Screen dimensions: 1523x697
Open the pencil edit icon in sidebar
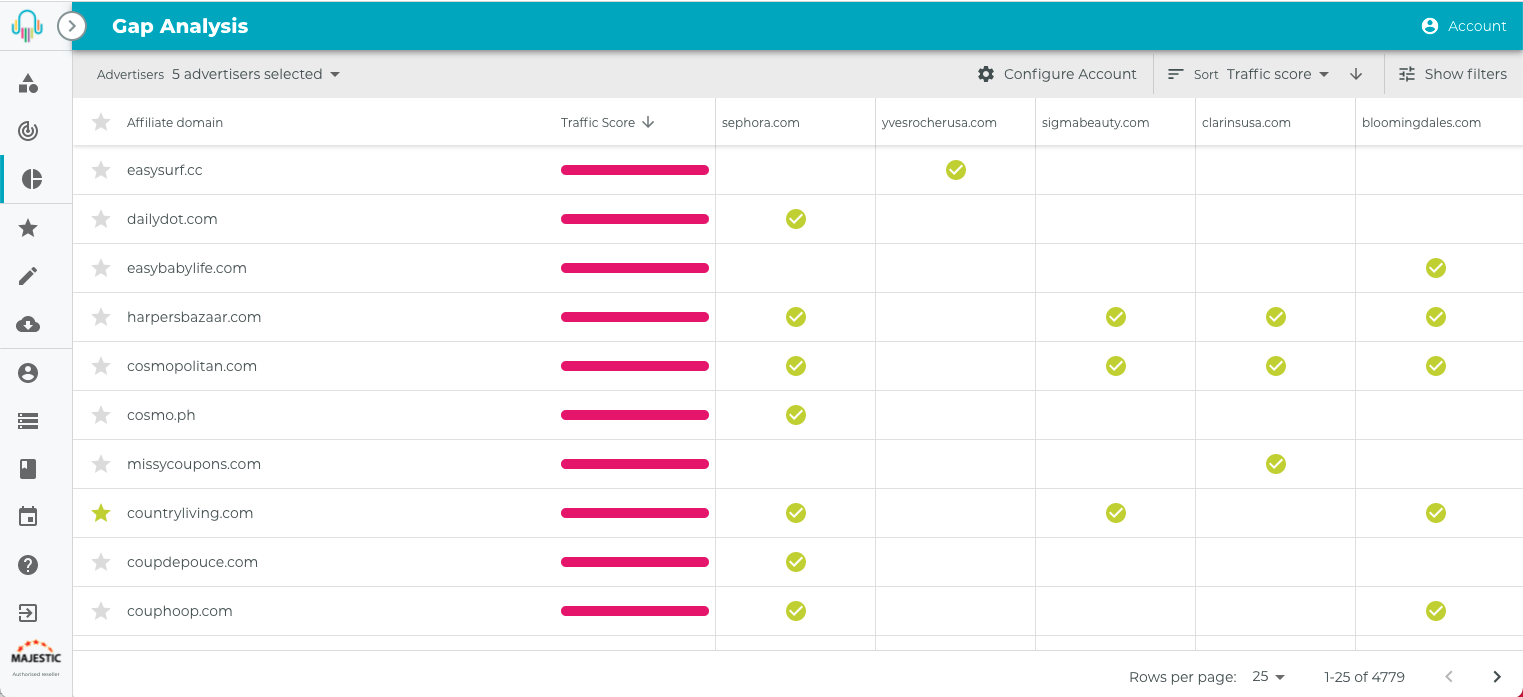pos(29,276)
